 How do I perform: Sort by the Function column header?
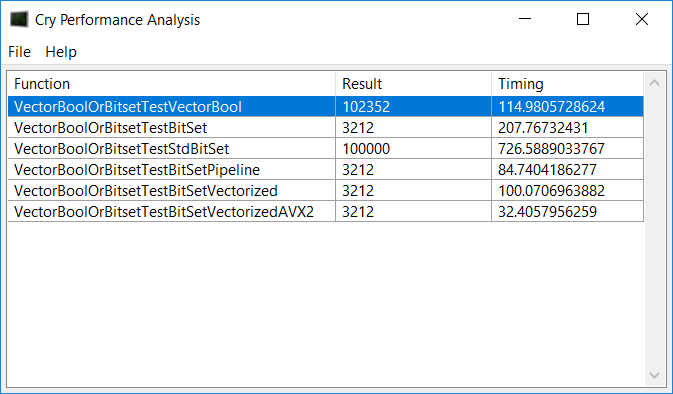171,84
